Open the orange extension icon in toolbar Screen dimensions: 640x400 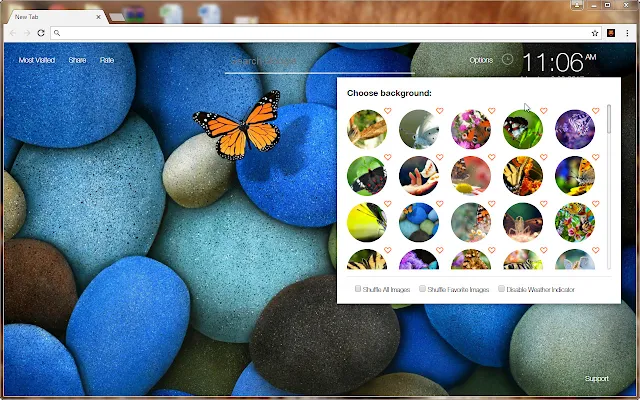click(x=611, y=33)
